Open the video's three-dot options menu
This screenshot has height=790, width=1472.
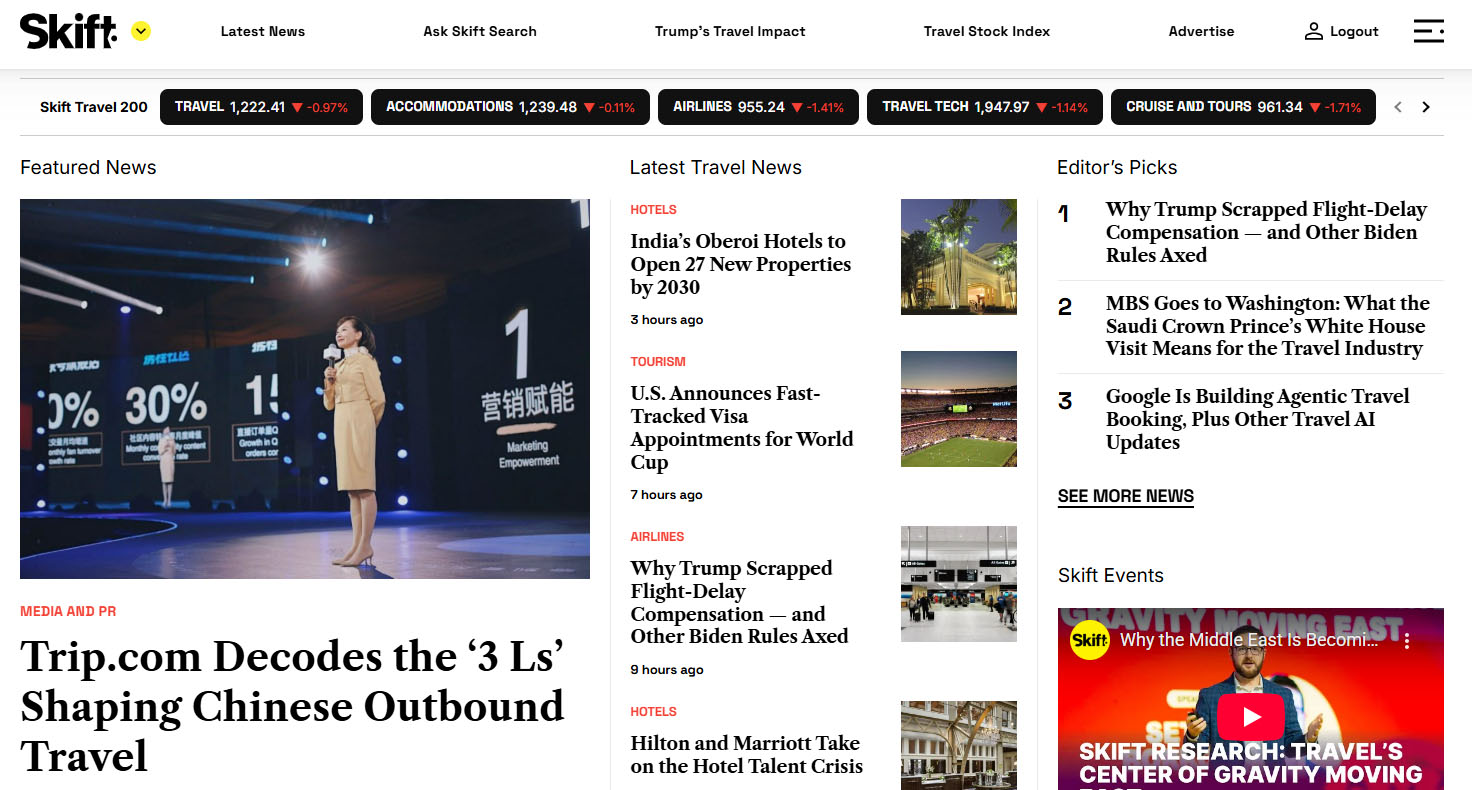[x=1406, y=640]
